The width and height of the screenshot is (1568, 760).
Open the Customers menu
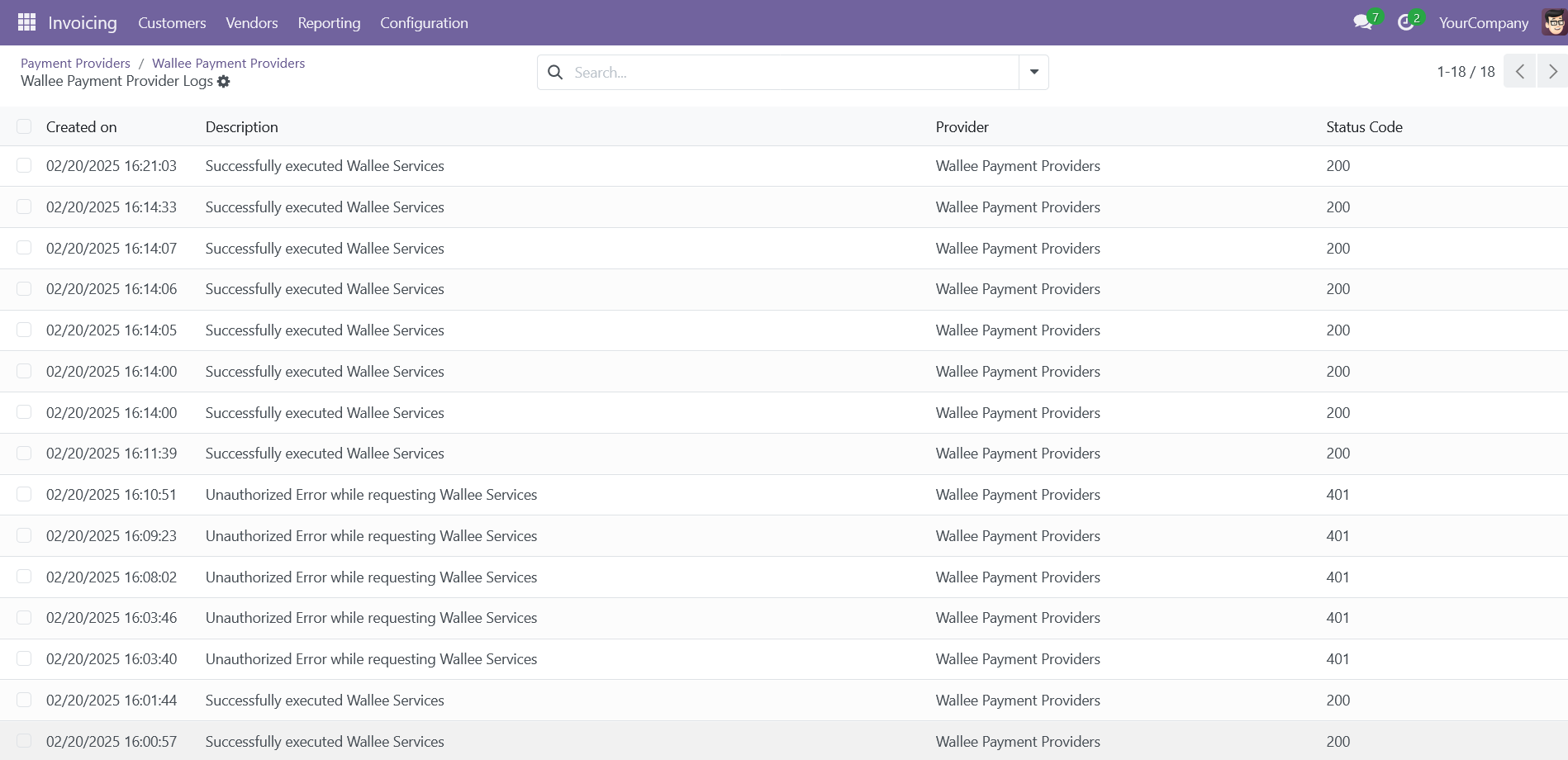pos(172,23)
